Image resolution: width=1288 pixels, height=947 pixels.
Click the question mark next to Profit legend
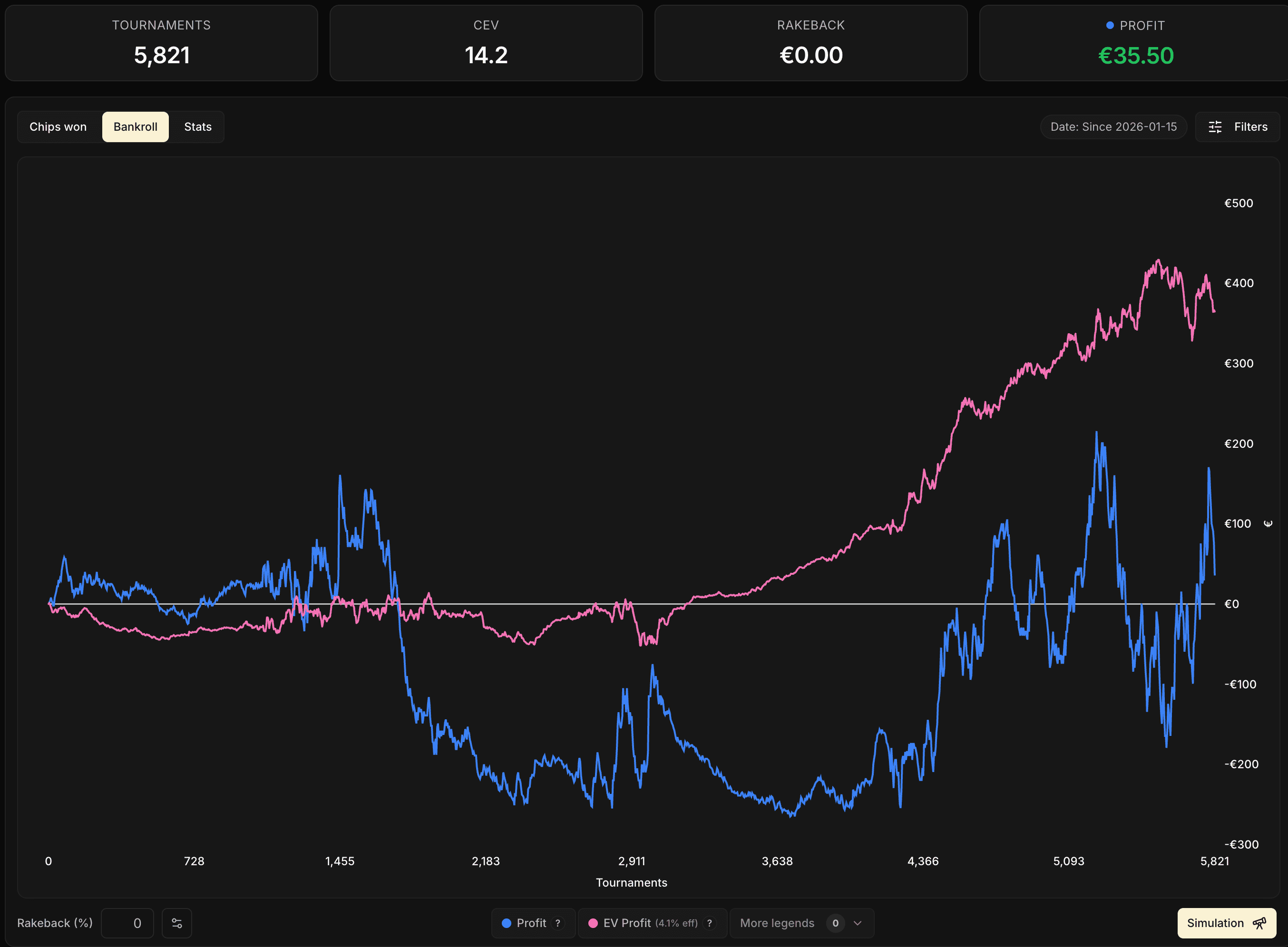point(557,923)
